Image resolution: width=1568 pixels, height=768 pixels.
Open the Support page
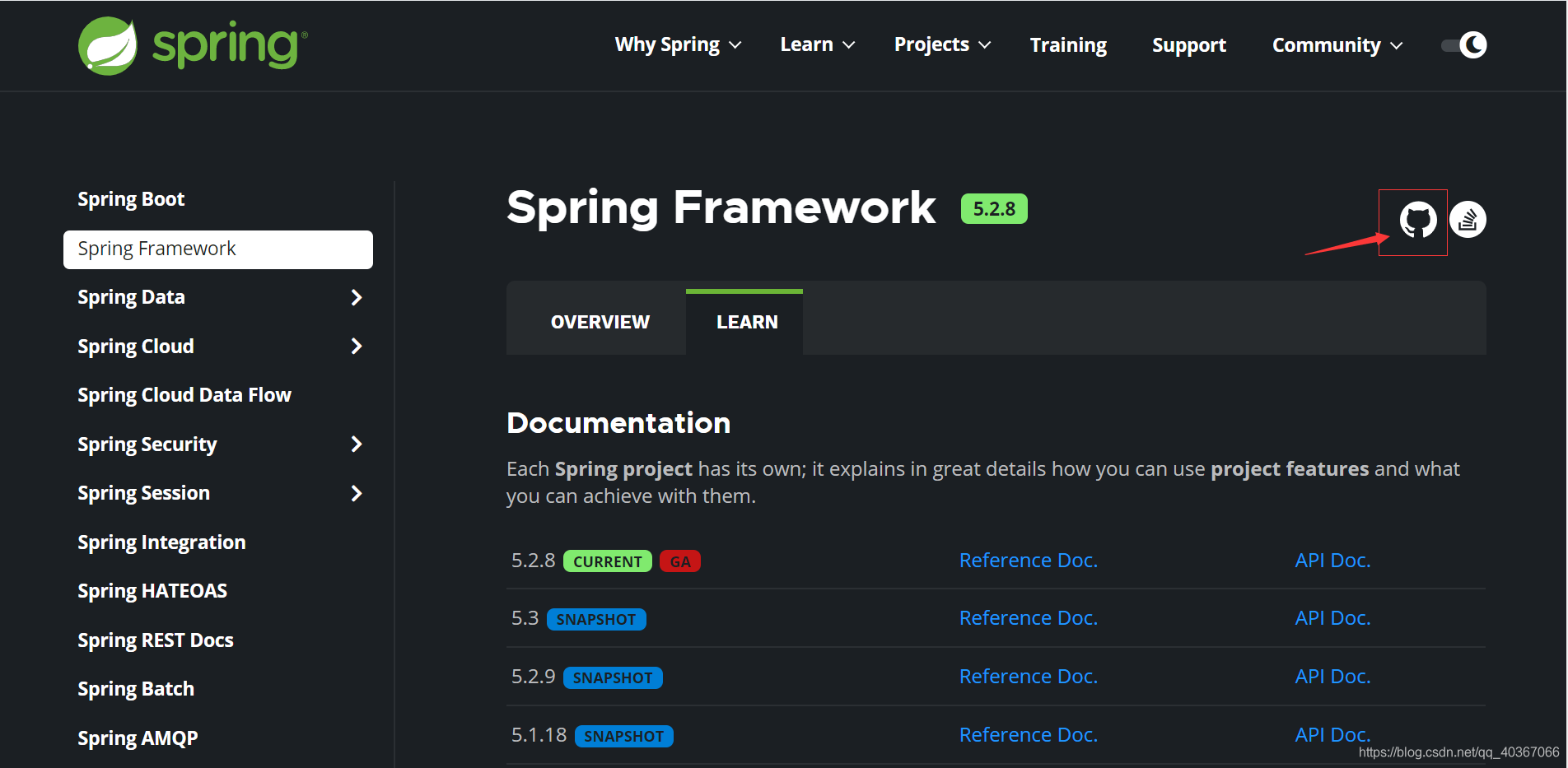1189,45
